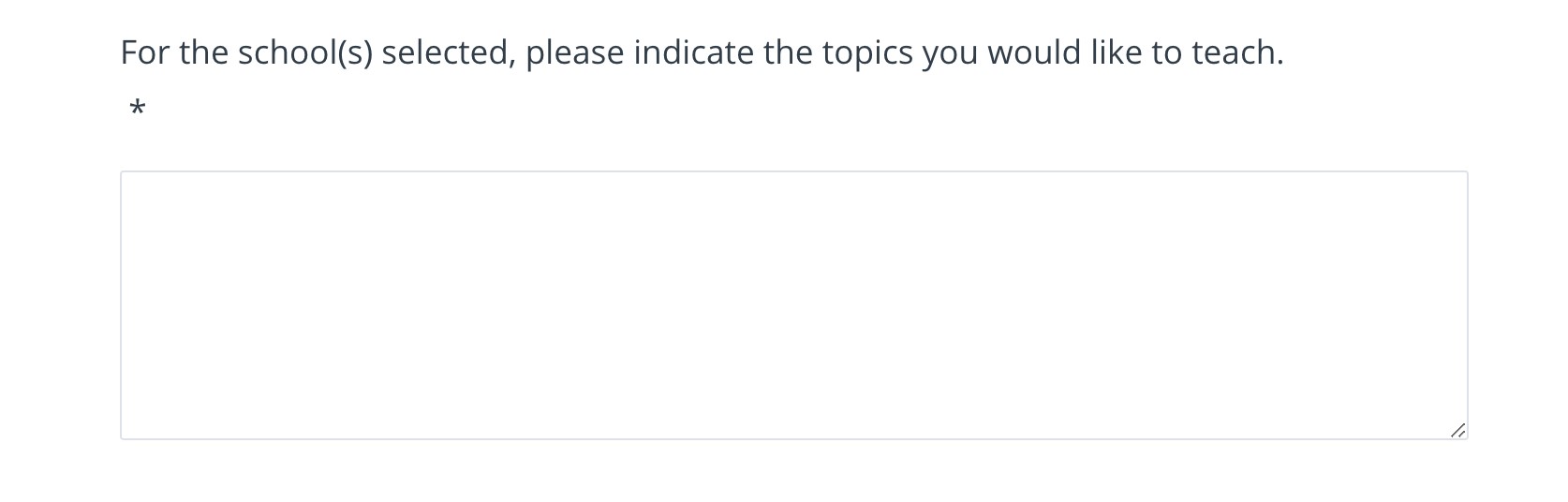This screenshot has height=502, width=1568.
Task: Click the question label about topics
Action: (x=702, y=52)
